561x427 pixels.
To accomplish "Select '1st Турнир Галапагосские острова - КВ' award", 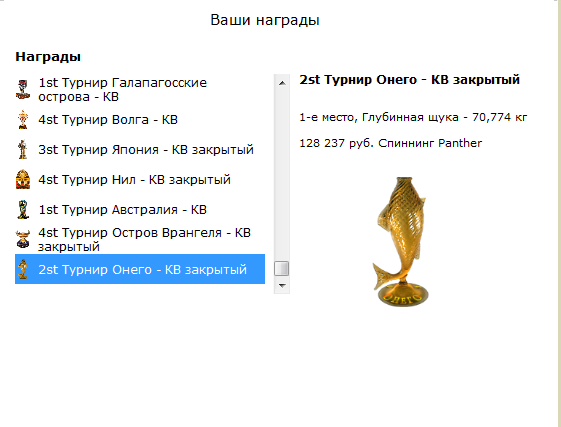I will click(140, 89).
